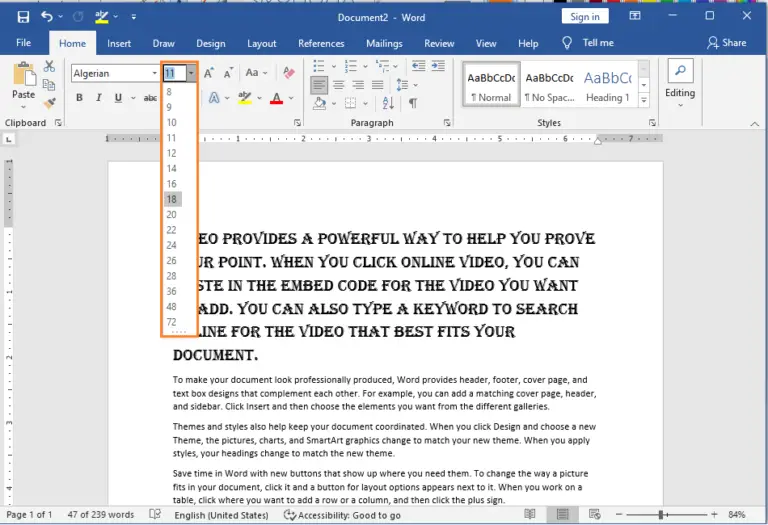Screen dimensions: 768x525
Task: Switch to the Design tab
Action: click(211, 44)
